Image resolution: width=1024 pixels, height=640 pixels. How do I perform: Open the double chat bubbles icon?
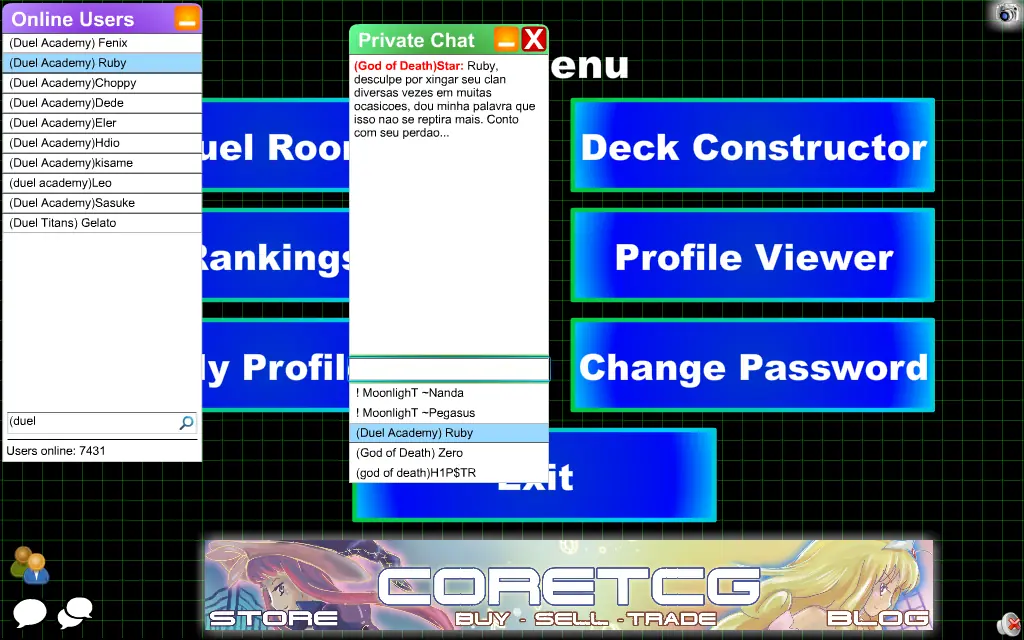tap(75, 613)
